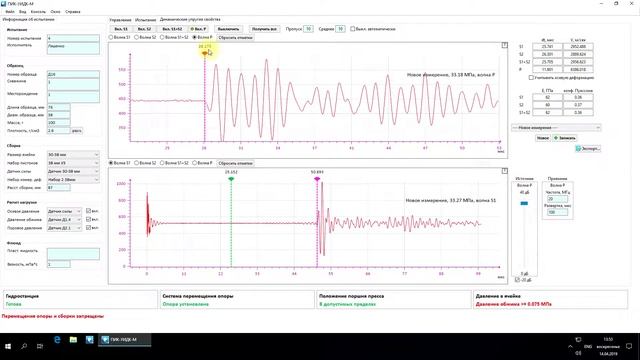
Task: Open the Давление обжима sensor dropdown
Action: [x=64, y=220]
